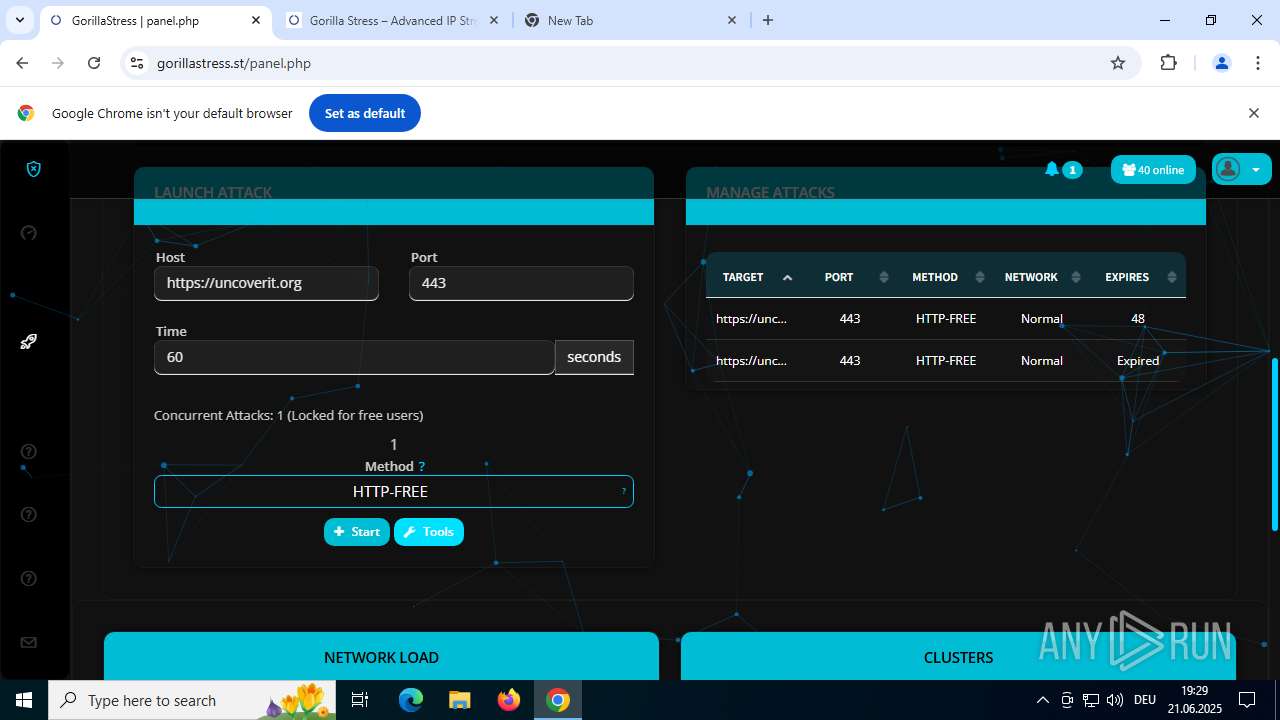1280x720 pixels.
Task: Launch Microsoft Edge from taskbar
Action: (411, 700)
